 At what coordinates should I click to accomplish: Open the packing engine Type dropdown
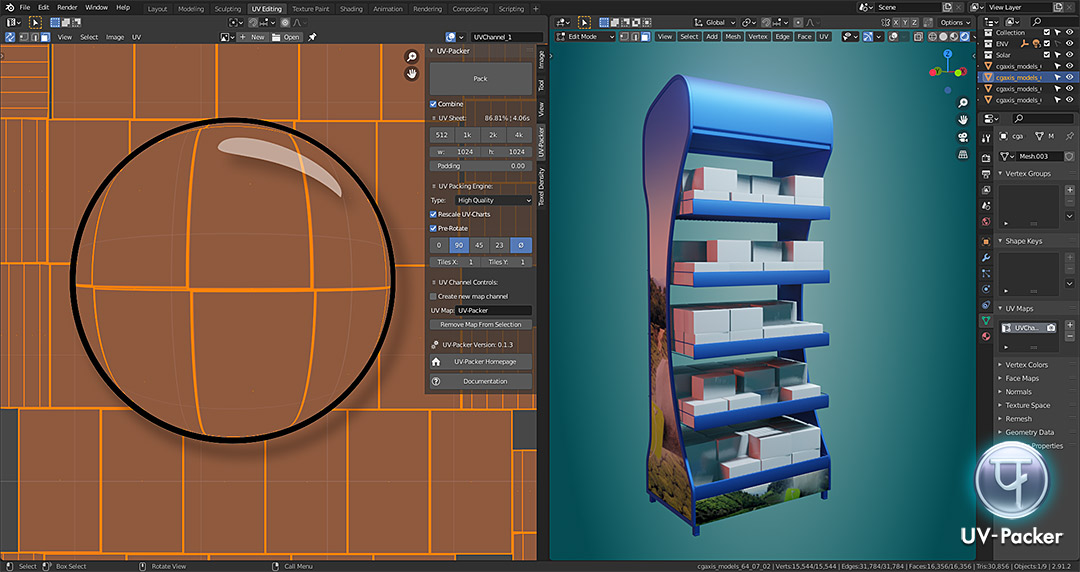coord(494,201)
